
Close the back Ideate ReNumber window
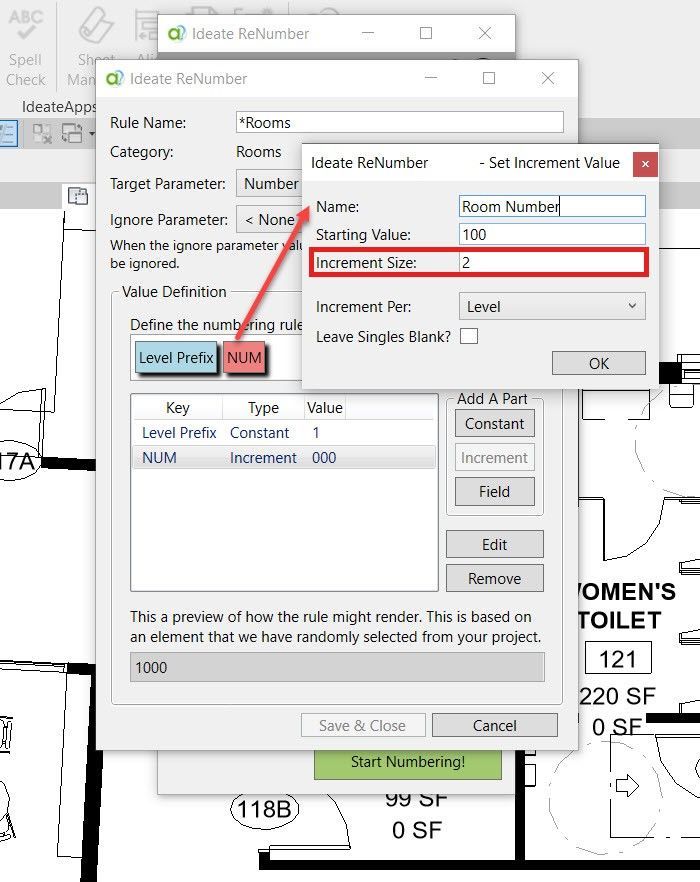pos(485,33)
